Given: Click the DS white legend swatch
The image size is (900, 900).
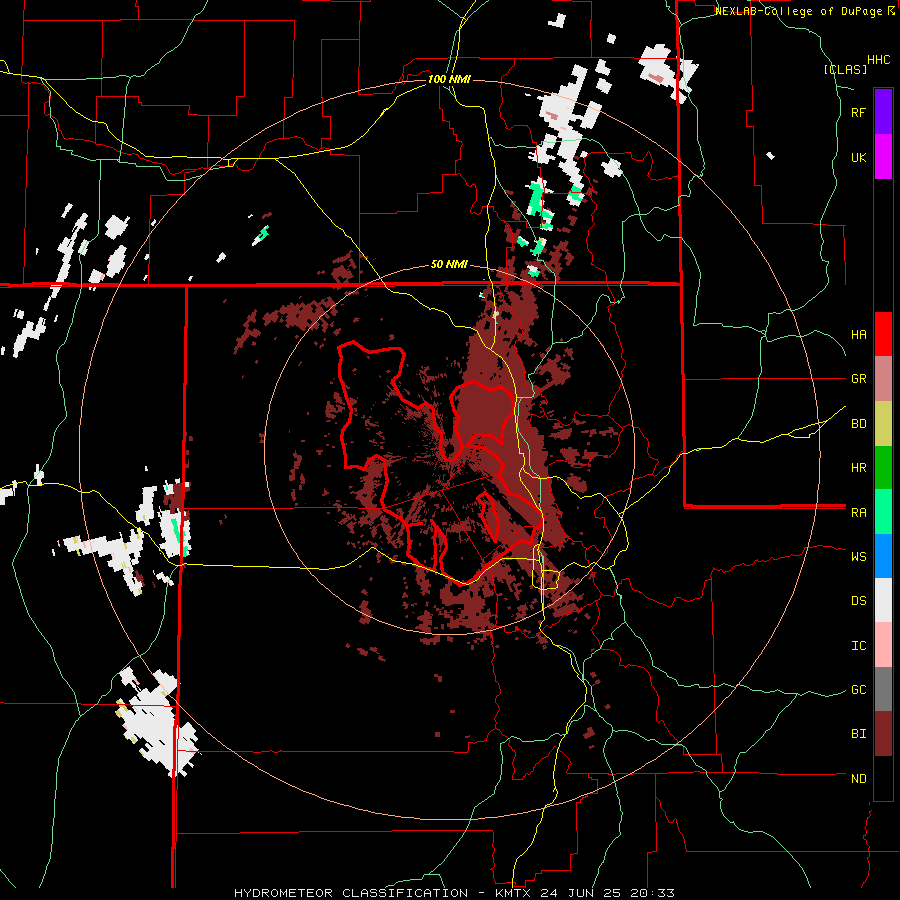Looking at the screenshot, I should 883,600.
